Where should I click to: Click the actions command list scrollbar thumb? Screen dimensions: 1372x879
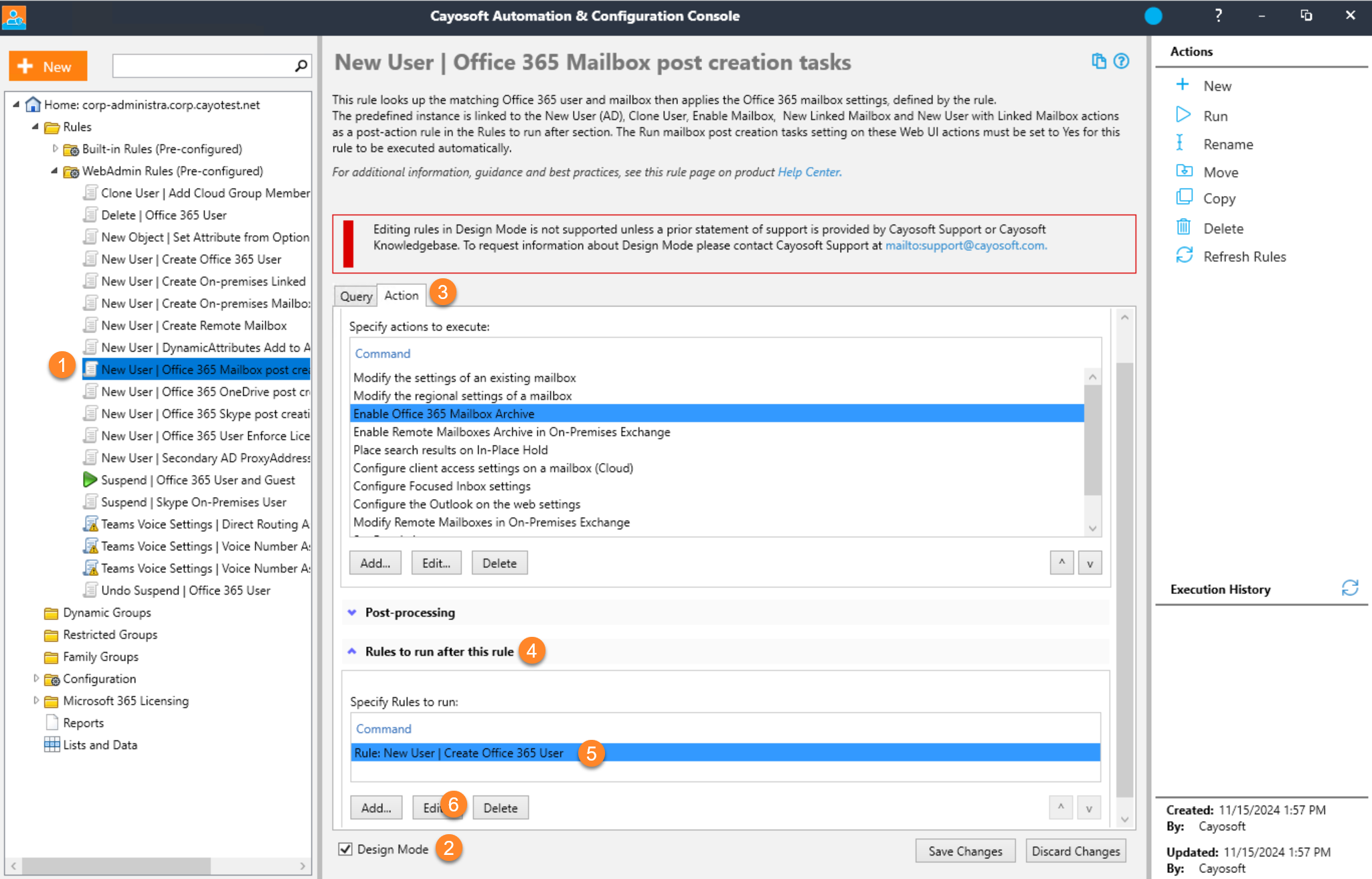click(x=1092, y=440)
